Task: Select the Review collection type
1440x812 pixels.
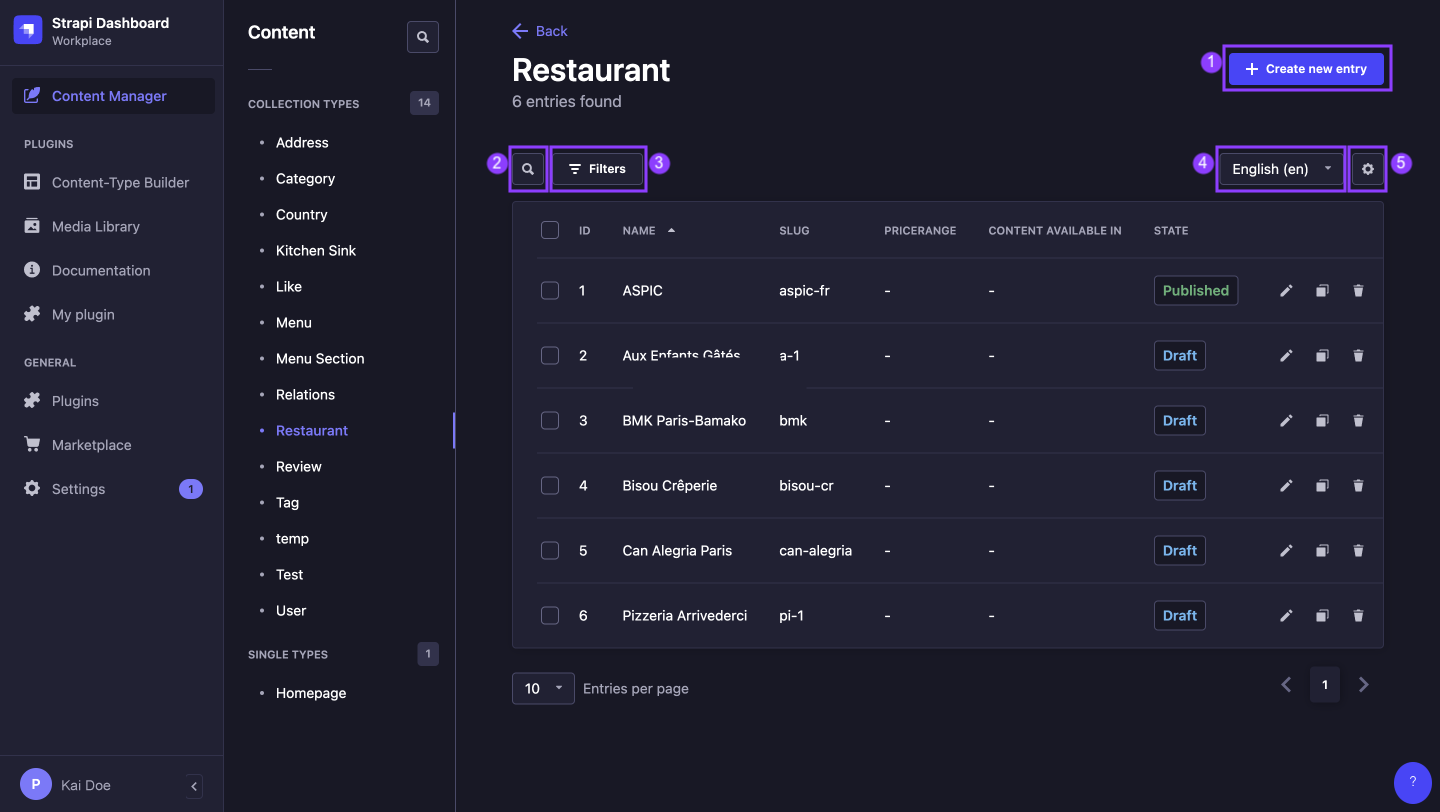Action: (298, 466)
